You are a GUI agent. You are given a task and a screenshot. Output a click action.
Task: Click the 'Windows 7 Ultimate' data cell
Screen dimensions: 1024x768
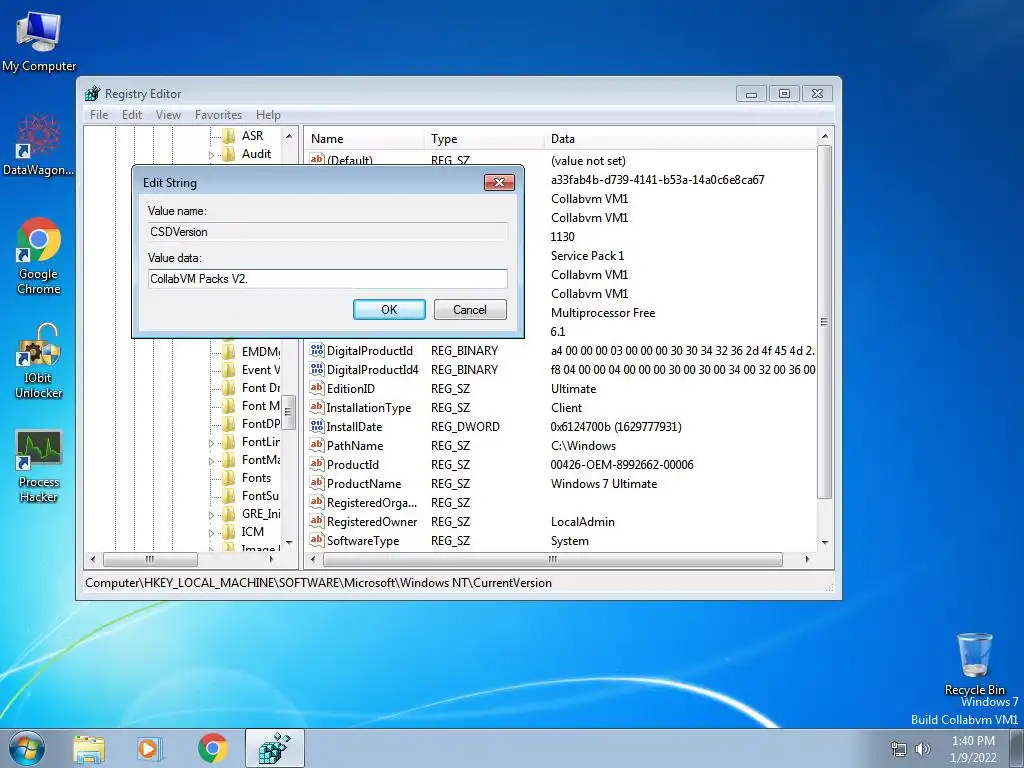click(x=604, y=484)
